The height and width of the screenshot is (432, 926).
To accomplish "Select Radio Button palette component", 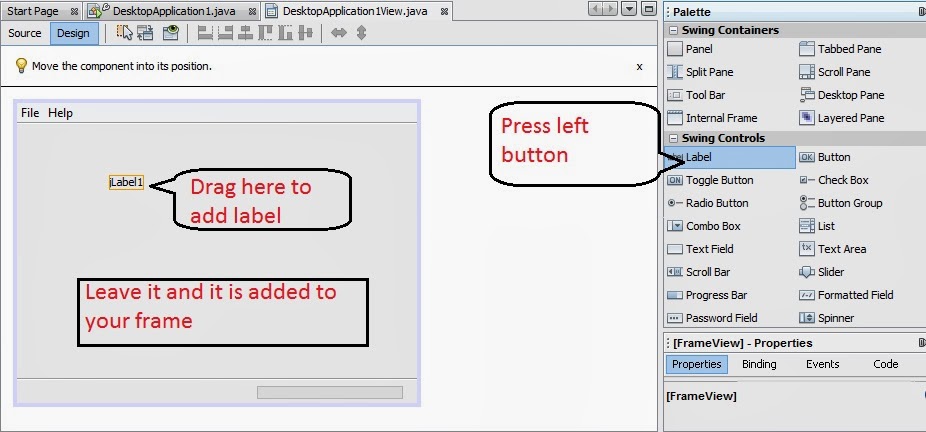I will 707,203.
